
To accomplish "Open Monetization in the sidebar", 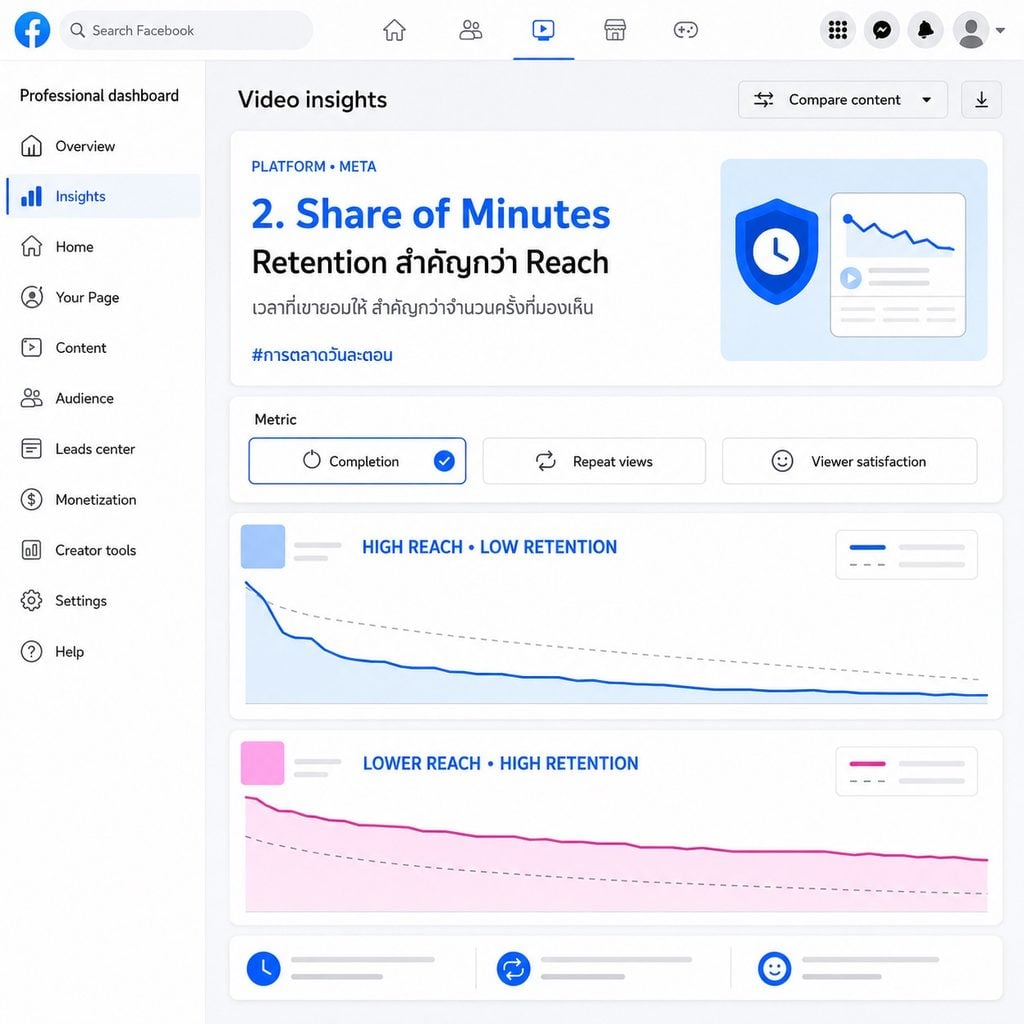I will click(103, 500).
